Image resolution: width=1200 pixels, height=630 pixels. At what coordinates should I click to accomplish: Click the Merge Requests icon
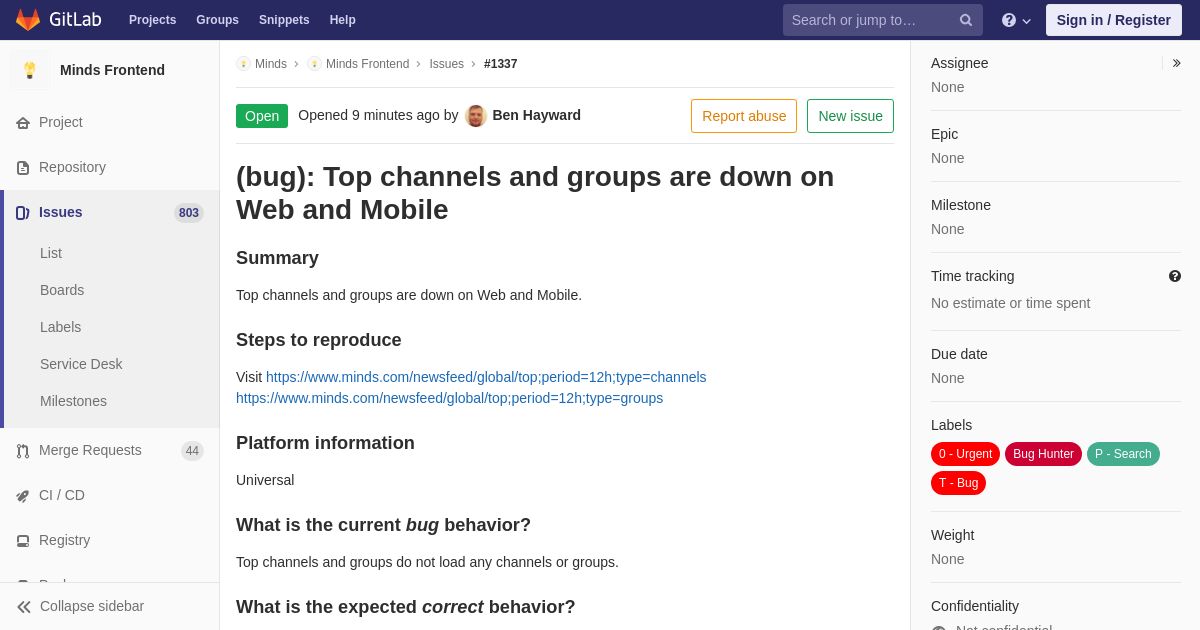23,451
